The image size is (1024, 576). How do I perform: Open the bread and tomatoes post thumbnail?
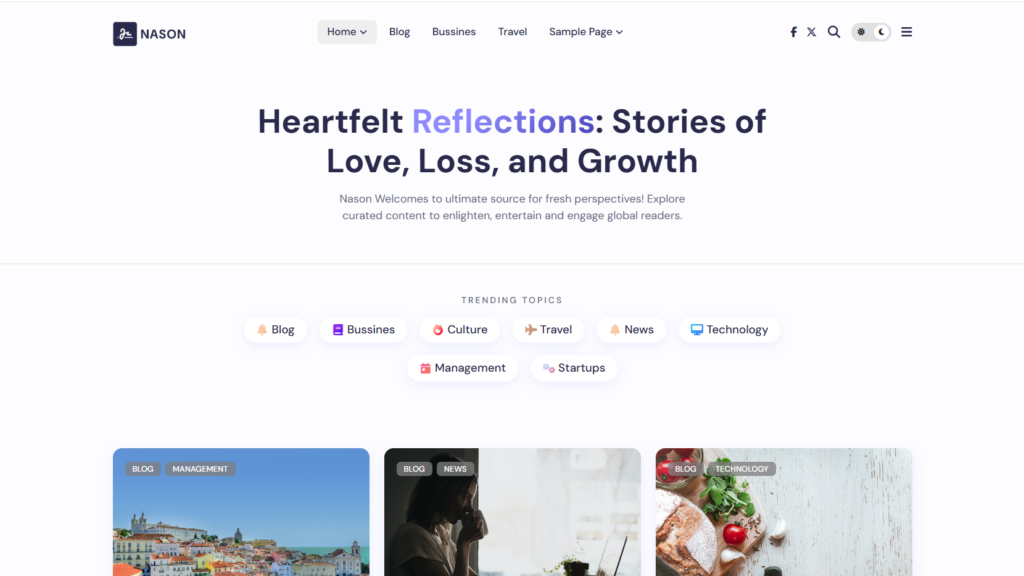tap(784, 512)
